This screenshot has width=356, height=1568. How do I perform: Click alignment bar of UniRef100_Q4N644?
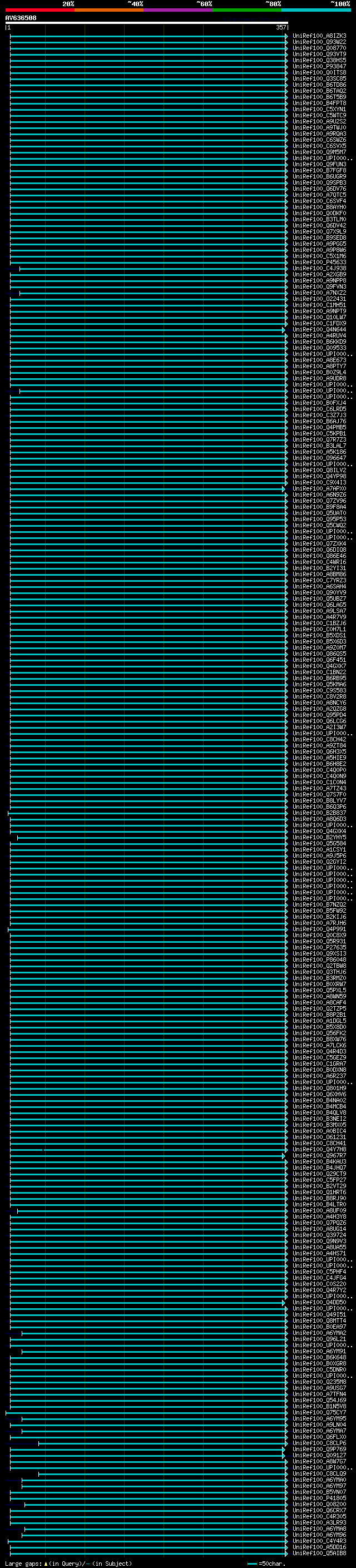coord(147,329)
